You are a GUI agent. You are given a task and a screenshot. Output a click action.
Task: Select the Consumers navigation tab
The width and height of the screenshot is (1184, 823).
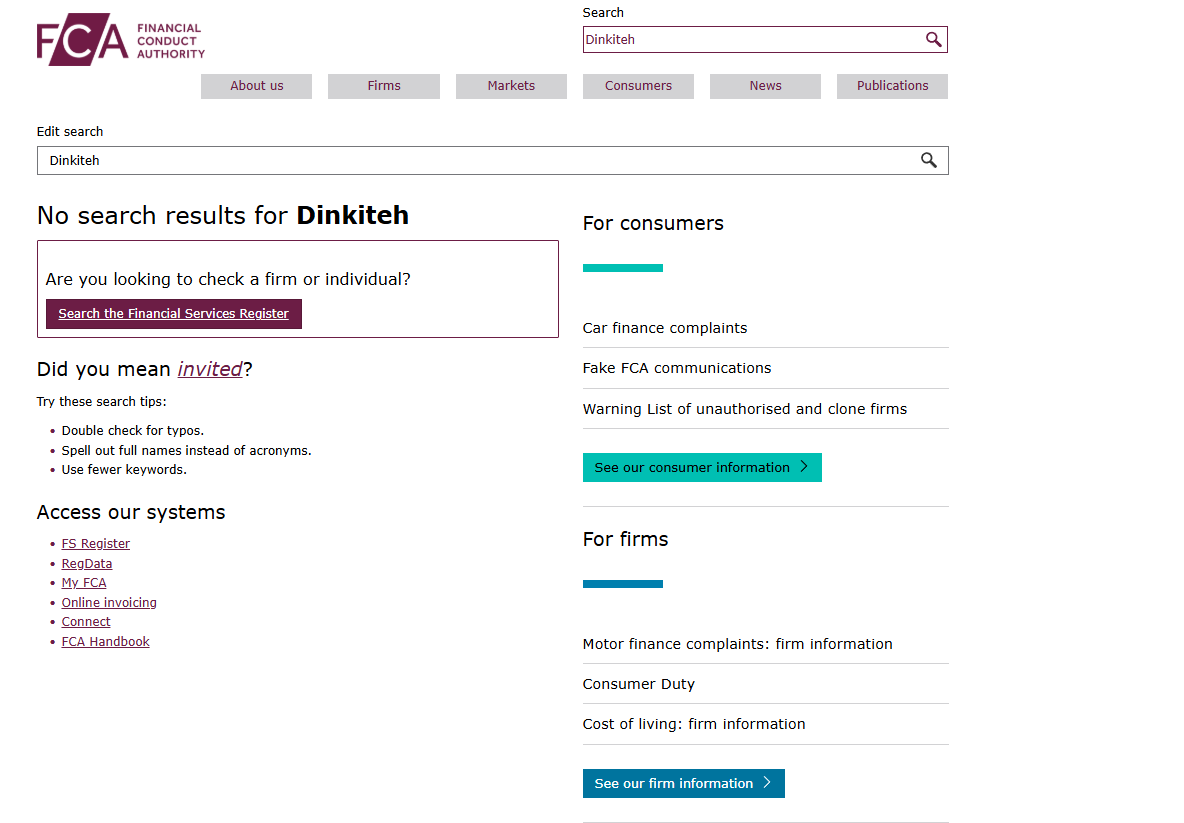coord(638,86)
